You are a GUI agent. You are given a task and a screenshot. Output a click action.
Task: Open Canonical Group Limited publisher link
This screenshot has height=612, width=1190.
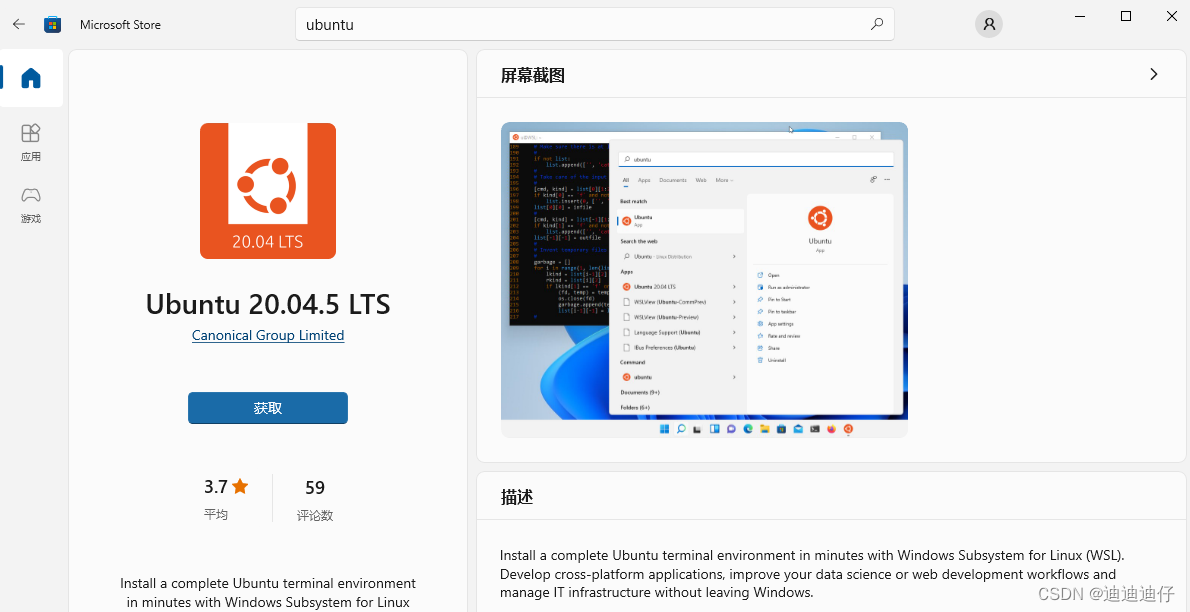tap(268, 335)
